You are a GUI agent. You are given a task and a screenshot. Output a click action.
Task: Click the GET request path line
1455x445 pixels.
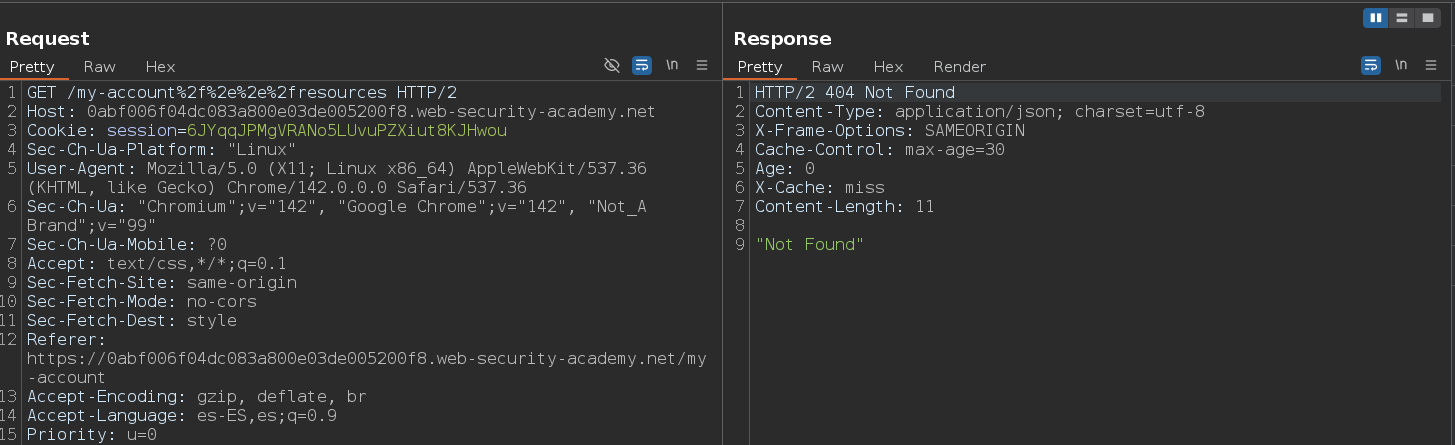pos(242,93)
